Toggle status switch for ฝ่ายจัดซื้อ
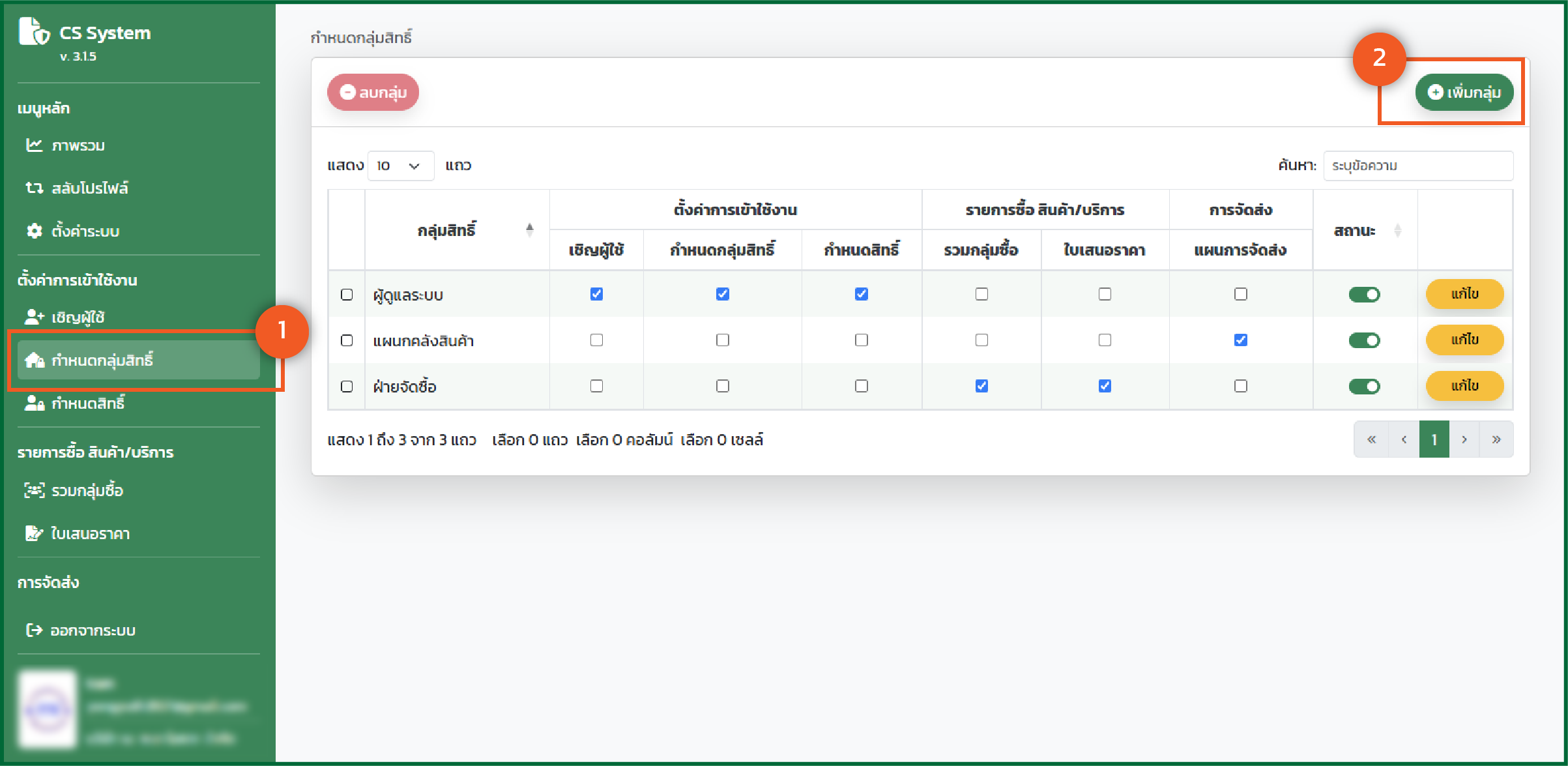 (1364, 387)
